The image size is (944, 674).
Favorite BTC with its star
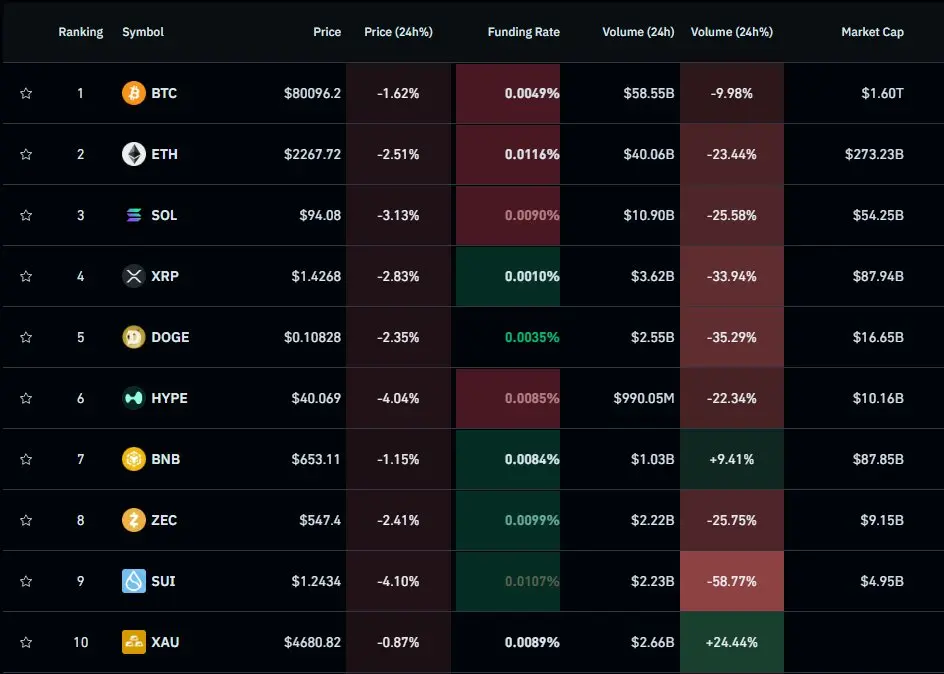26,93
